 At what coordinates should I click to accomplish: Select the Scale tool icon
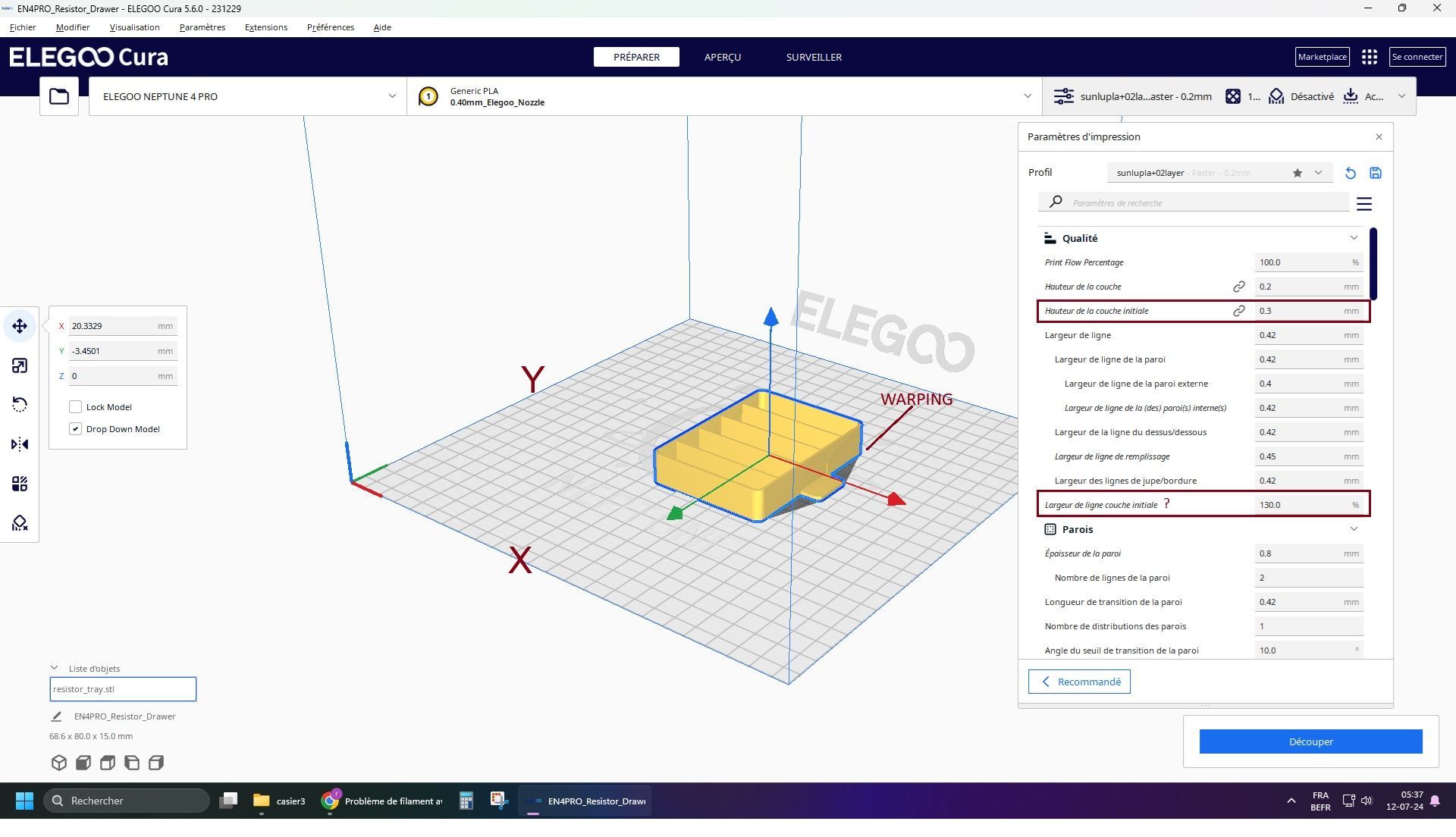(20, 365)
